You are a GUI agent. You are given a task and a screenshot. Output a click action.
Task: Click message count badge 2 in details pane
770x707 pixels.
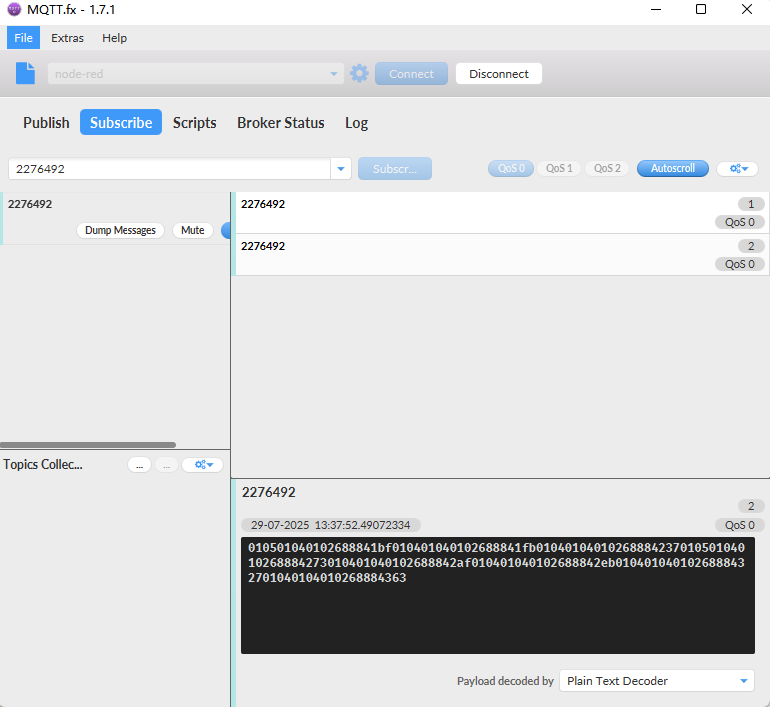751,506
